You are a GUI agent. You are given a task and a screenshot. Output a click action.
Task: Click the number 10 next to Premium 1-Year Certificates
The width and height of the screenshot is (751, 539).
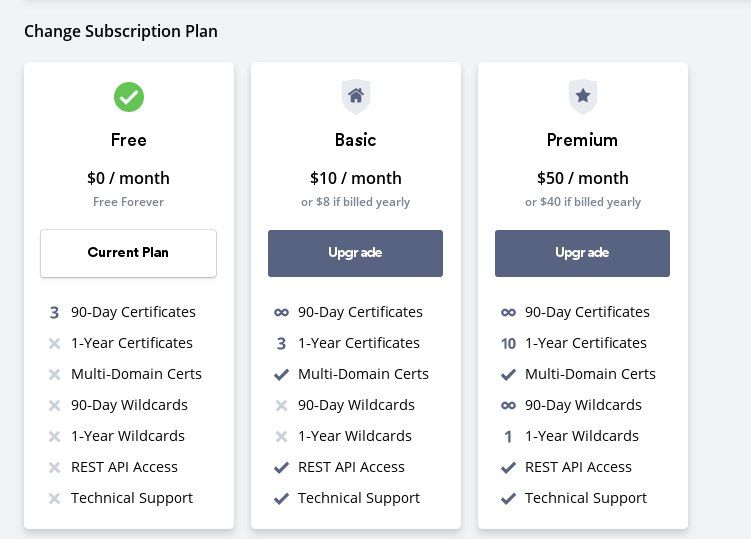(509, 344)
